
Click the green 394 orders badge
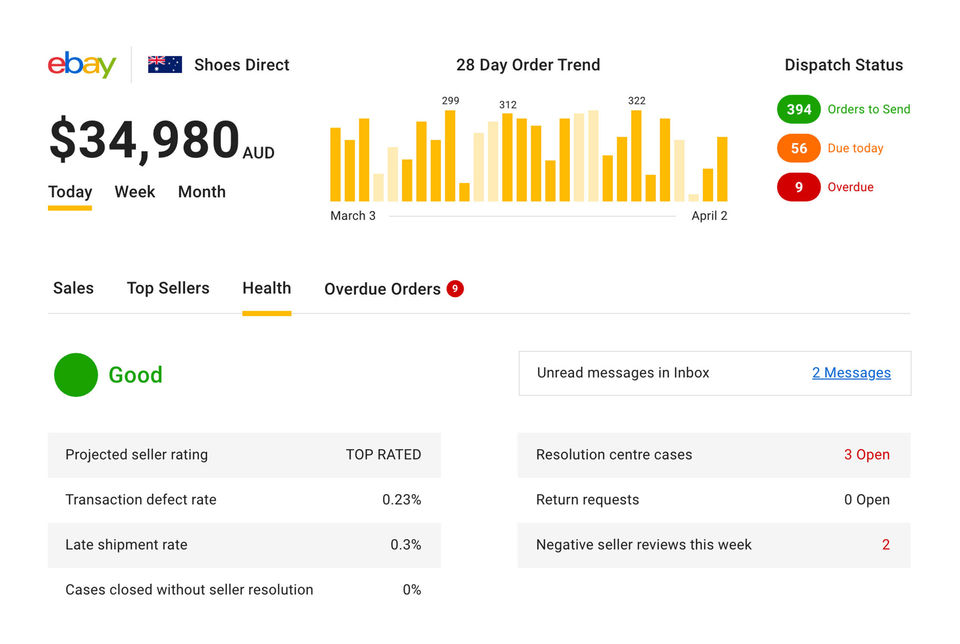coord(798,109)
